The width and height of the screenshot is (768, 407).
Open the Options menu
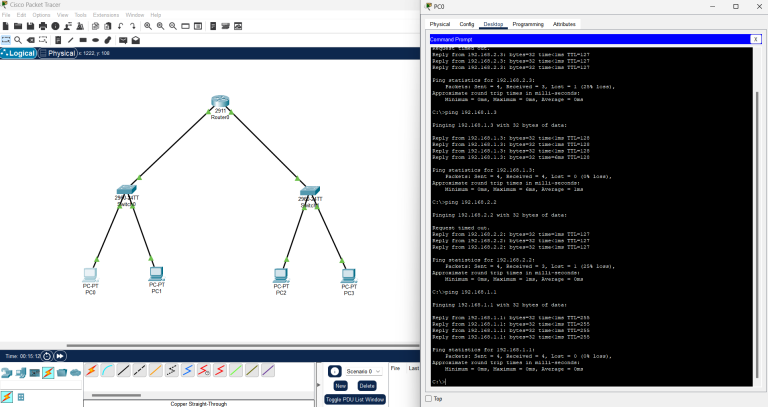41,15
